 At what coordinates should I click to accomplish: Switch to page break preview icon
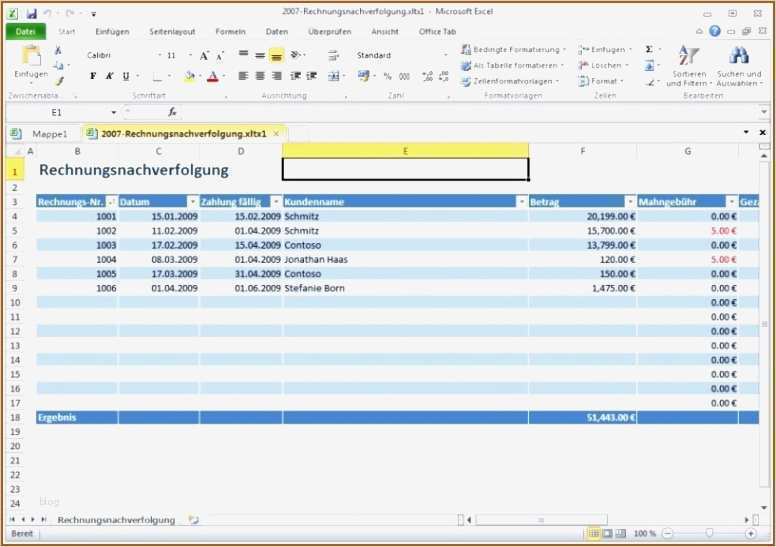(x=621, y=534)
